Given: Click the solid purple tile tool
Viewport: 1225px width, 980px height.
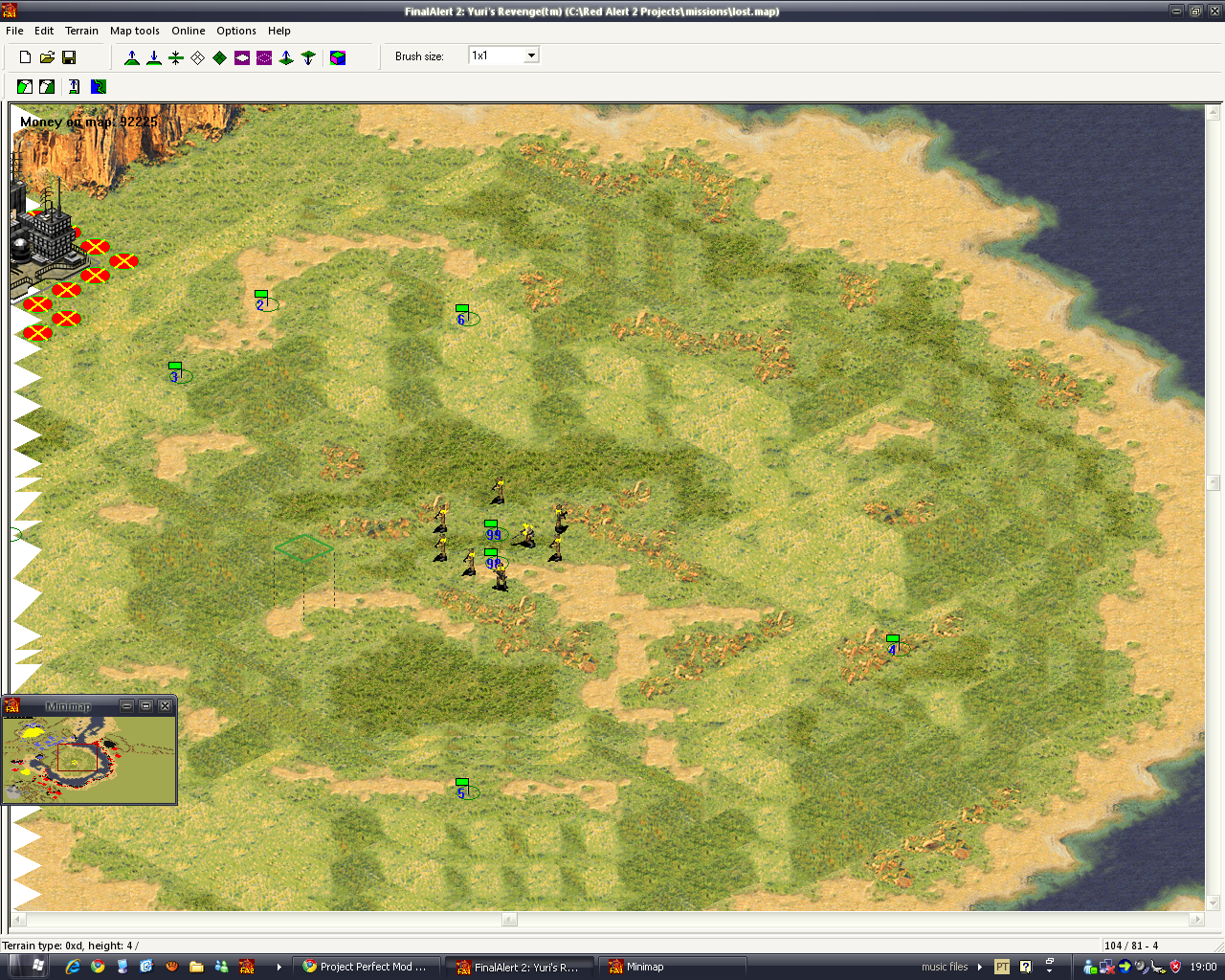Looking at the screenshot, I should (242, 57).
